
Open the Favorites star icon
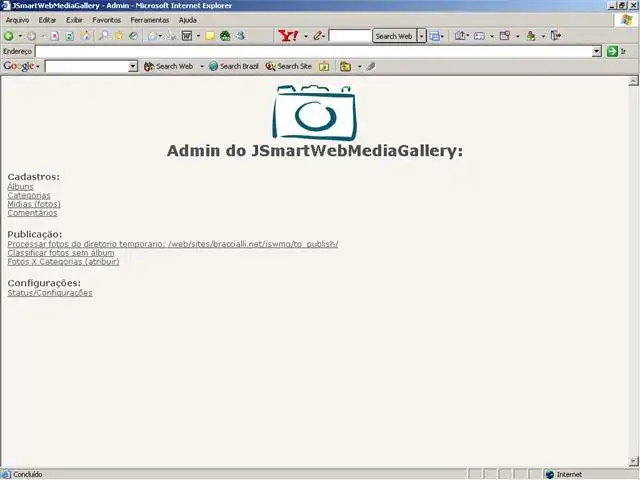click(119, 36)
